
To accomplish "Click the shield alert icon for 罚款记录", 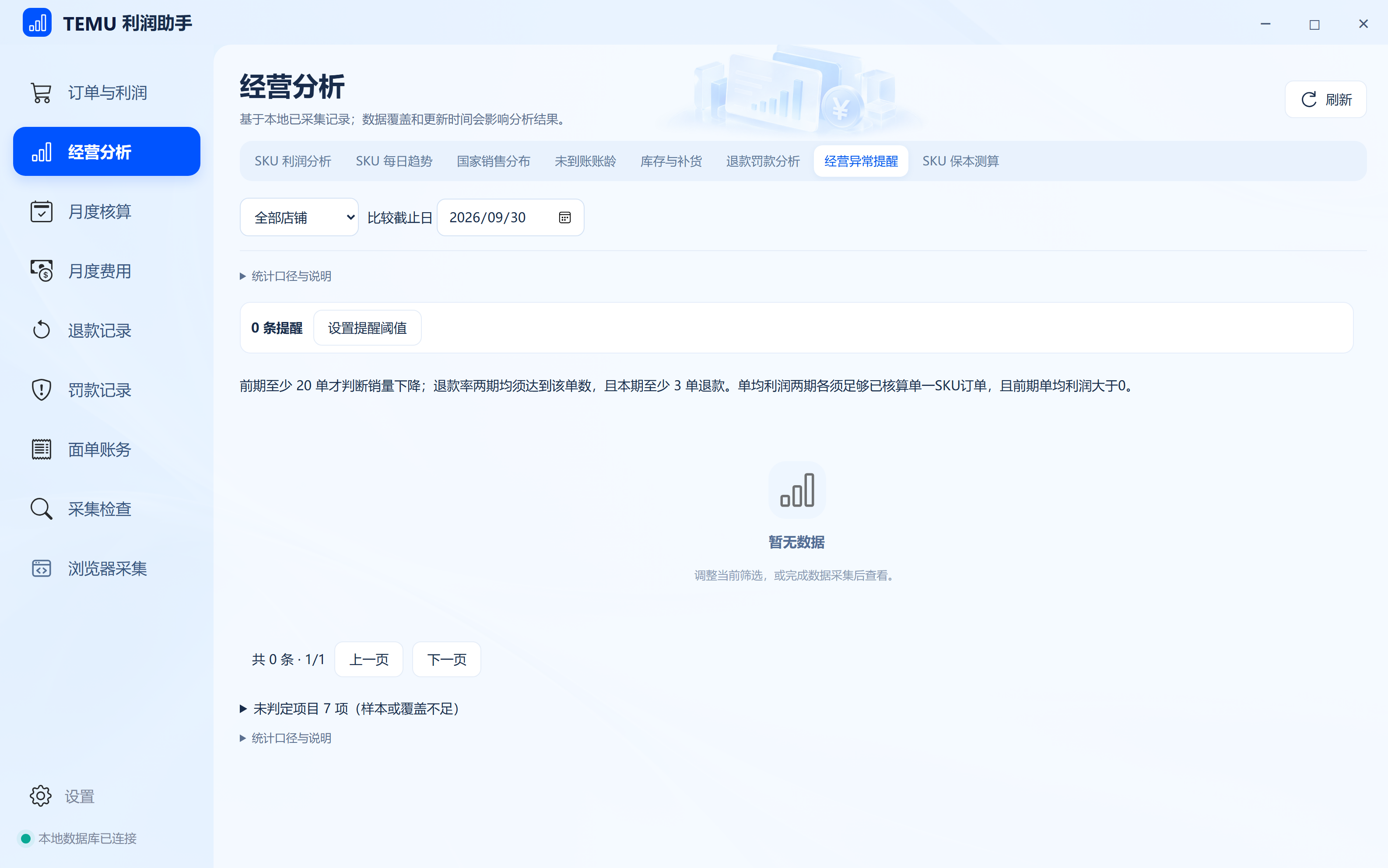I will (x=41, y=390).
